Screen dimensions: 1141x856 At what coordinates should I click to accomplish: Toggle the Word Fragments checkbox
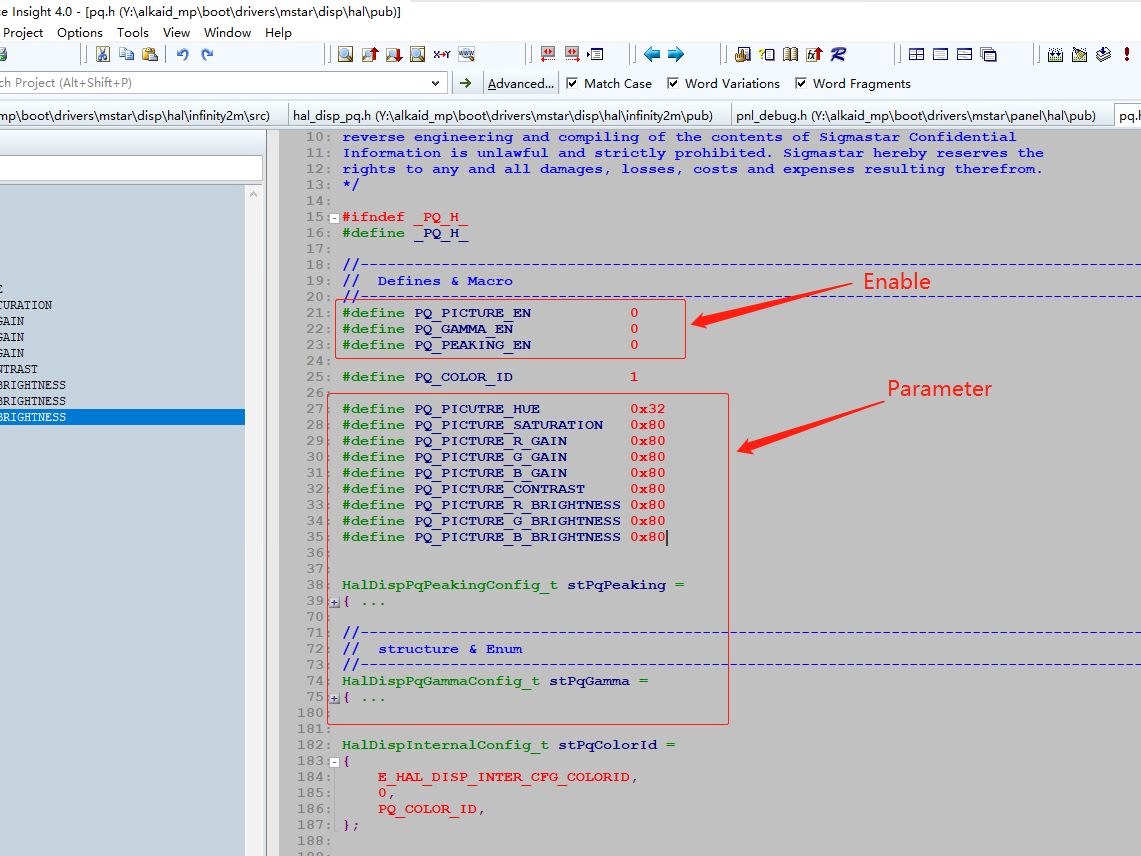[801, 83]
